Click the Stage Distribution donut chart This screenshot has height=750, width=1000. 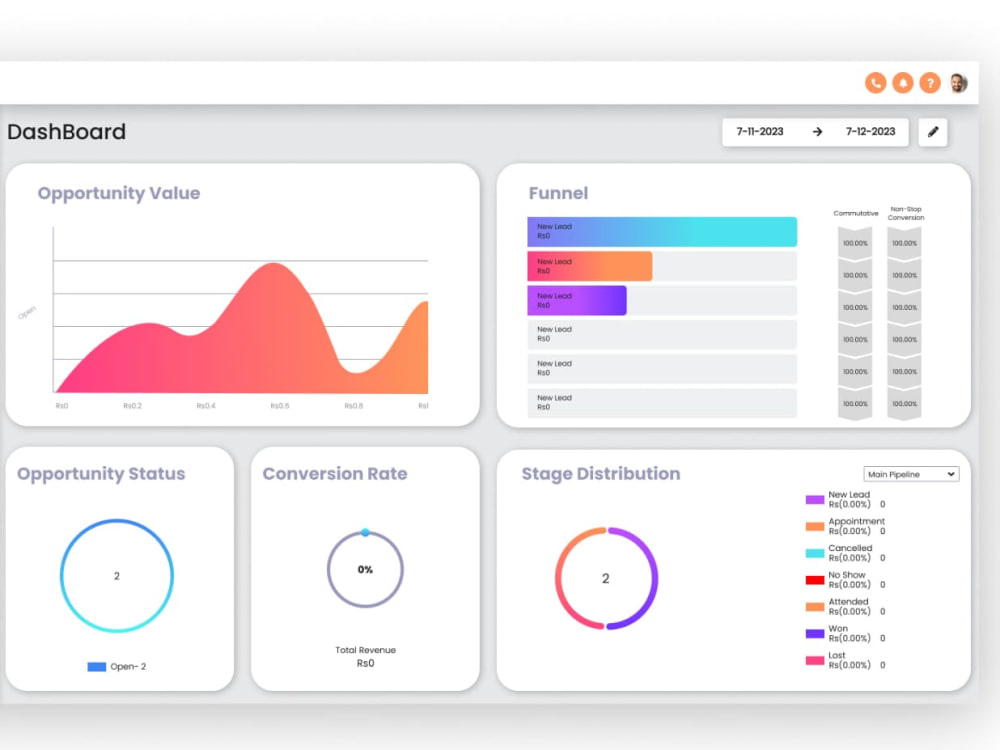pos(606,578)
